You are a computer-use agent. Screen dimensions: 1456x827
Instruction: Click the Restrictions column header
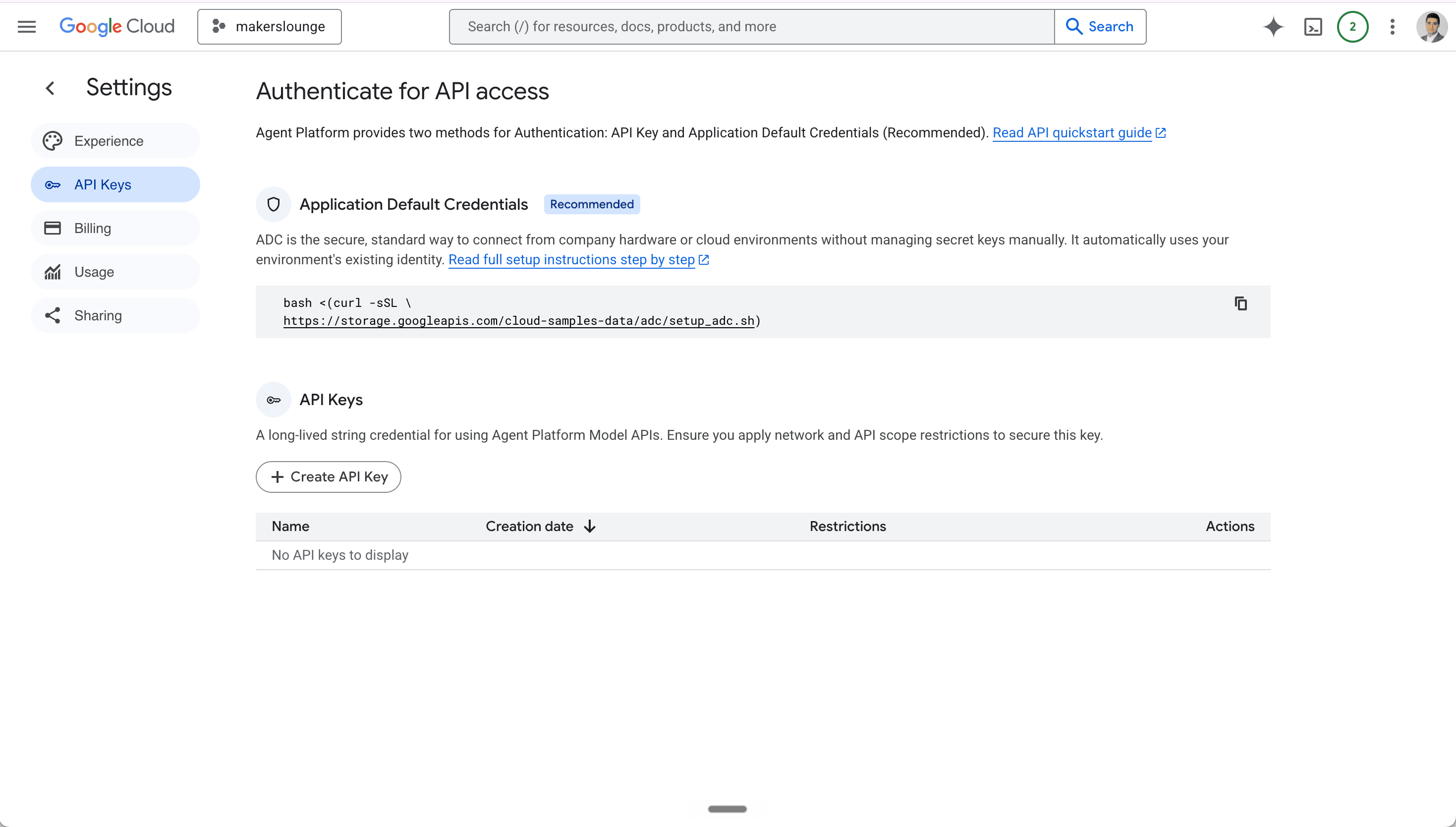point(847,527)
